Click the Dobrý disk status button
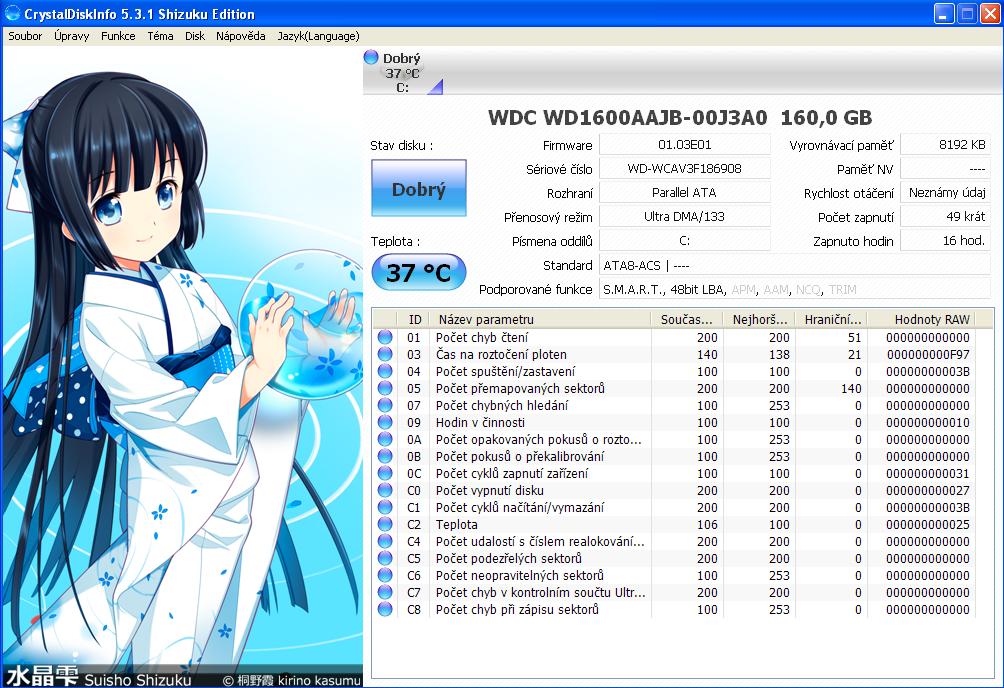This screenshot has height=688, width=1004. pyautogui.click(x=418, y=188)
